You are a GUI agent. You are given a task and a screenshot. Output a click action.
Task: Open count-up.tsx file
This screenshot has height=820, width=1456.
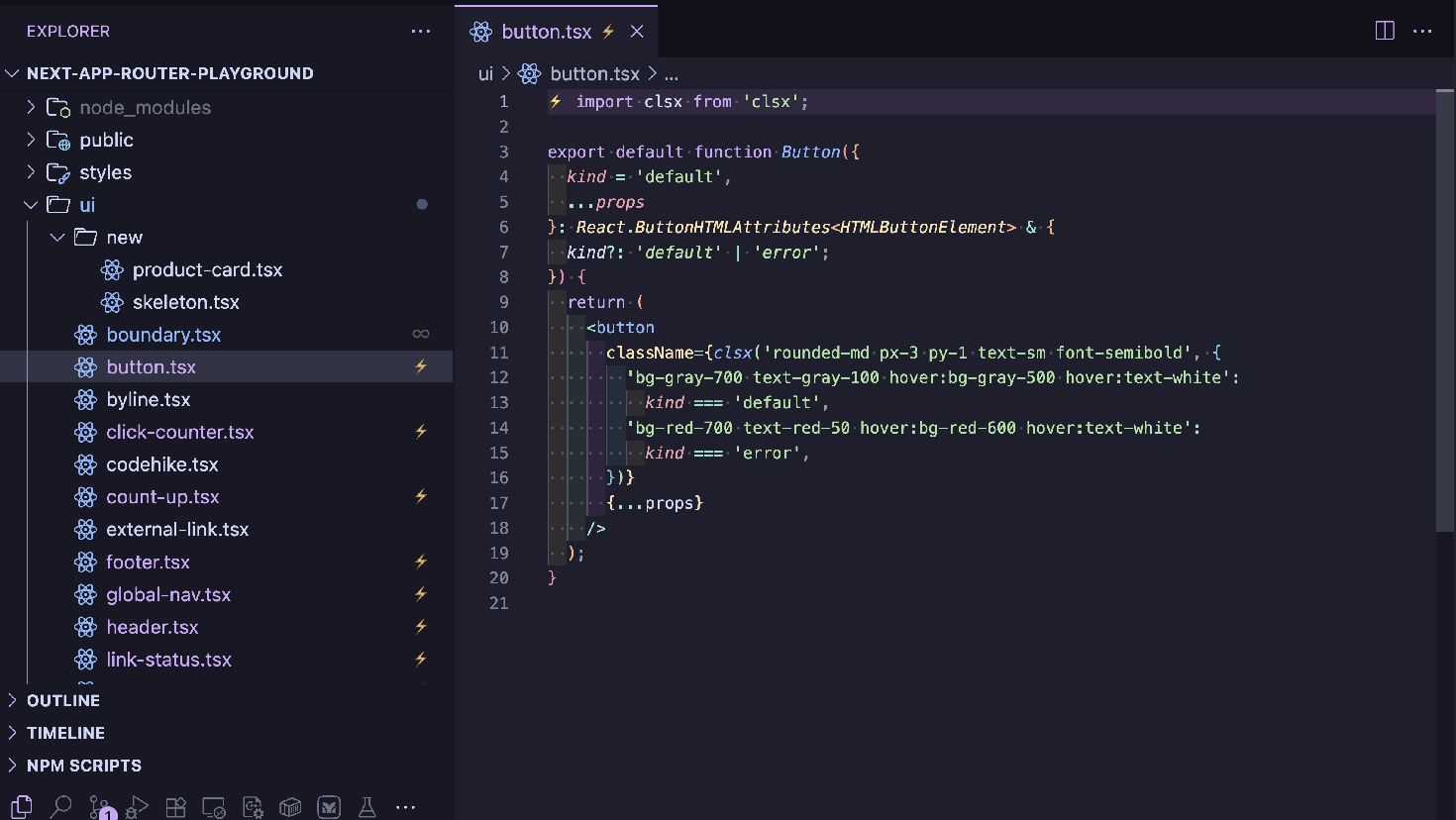click(162, 497)
